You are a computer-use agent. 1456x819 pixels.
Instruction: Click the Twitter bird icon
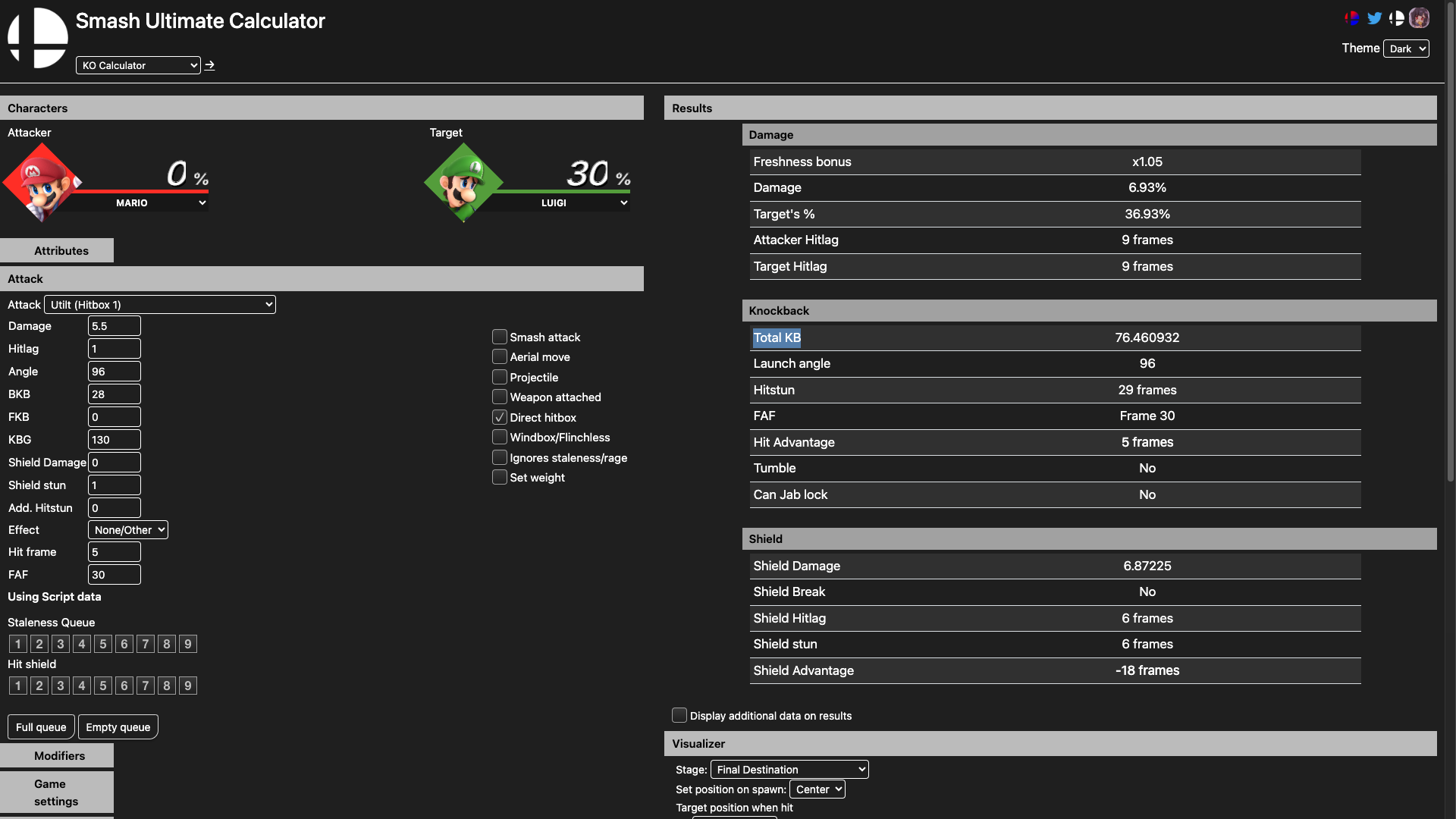pyautogui.click(x=1374, y=18)
